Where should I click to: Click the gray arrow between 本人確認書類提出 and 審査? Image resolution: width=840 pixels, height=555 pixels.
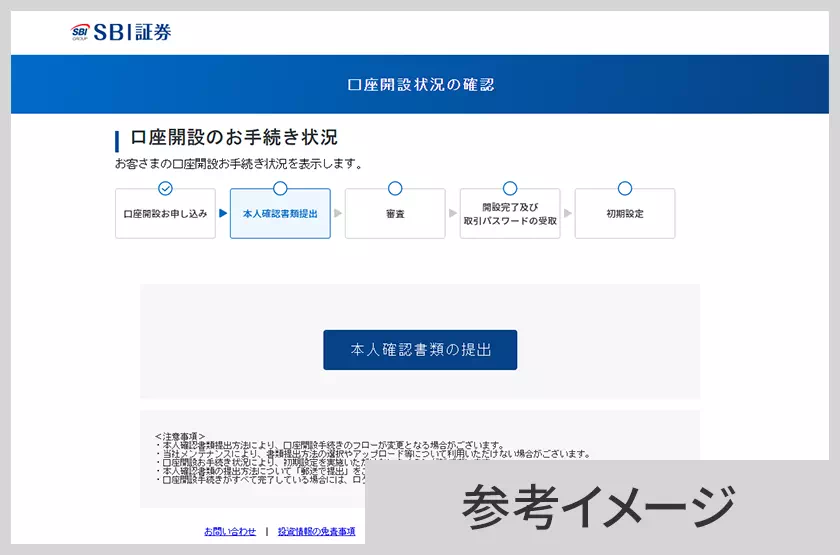click(x=338, y=213)
